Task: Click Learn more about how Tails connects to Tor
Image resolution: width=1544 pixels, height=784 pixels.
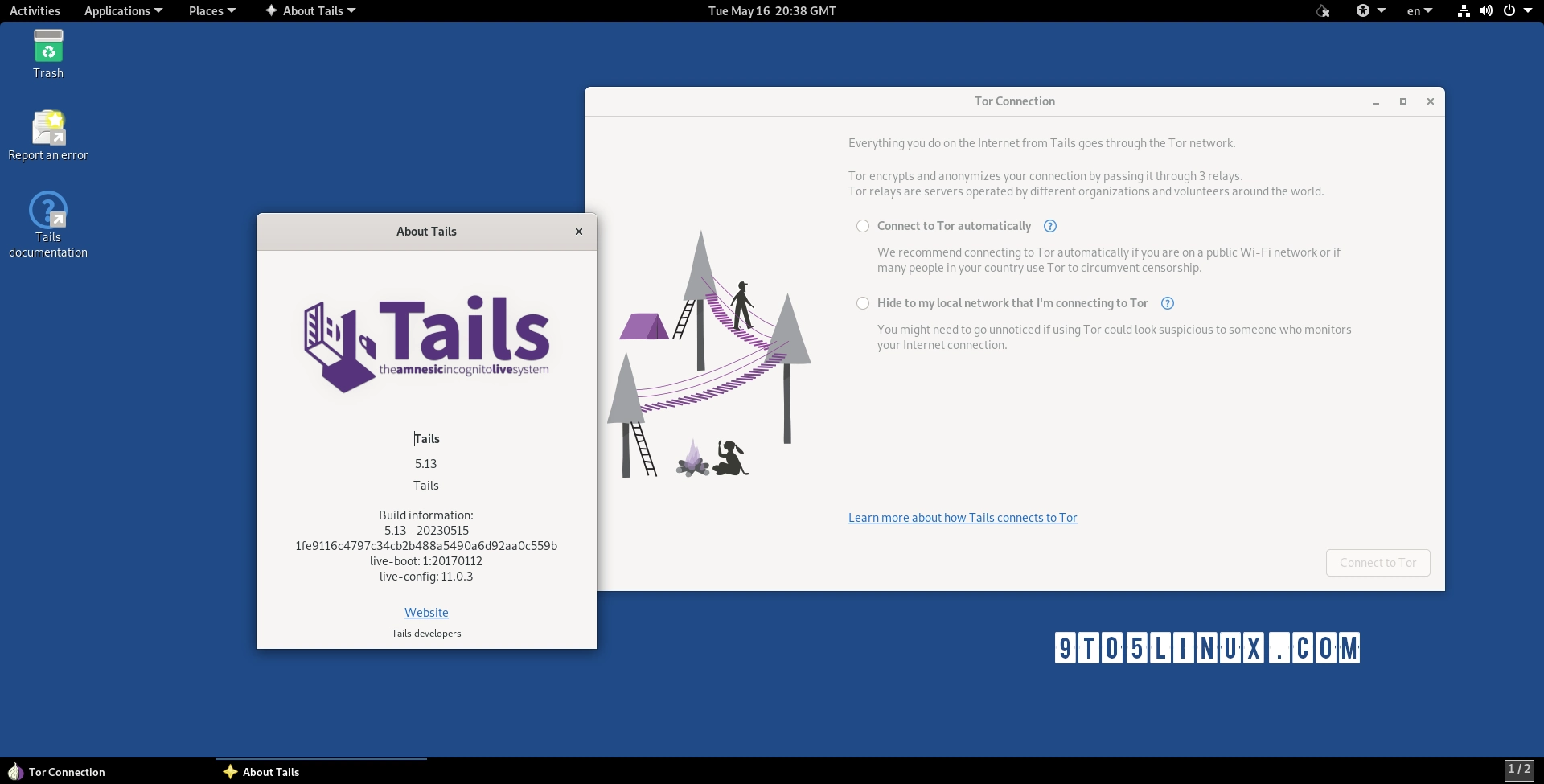Action: click(x=962, y=518)
